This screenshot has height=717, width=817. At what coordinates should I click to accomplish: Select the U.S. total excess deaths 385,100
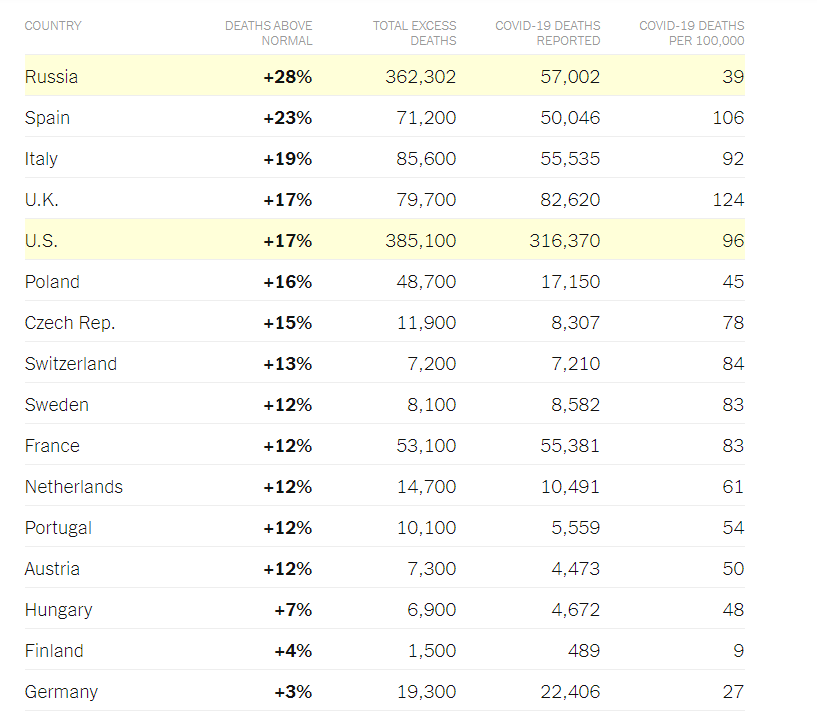tap(420, 241)
